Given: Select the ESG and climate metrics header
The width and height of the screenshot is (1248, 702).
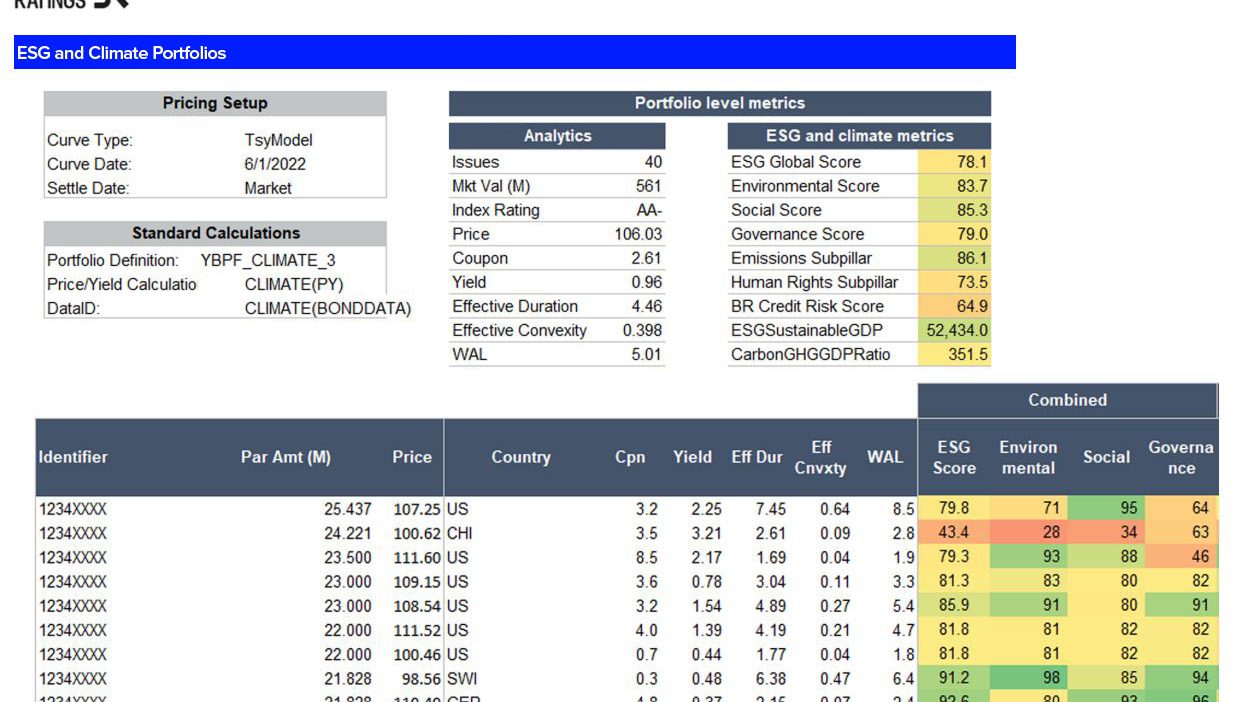Looking at the screenshot, I should click(859, 136).
